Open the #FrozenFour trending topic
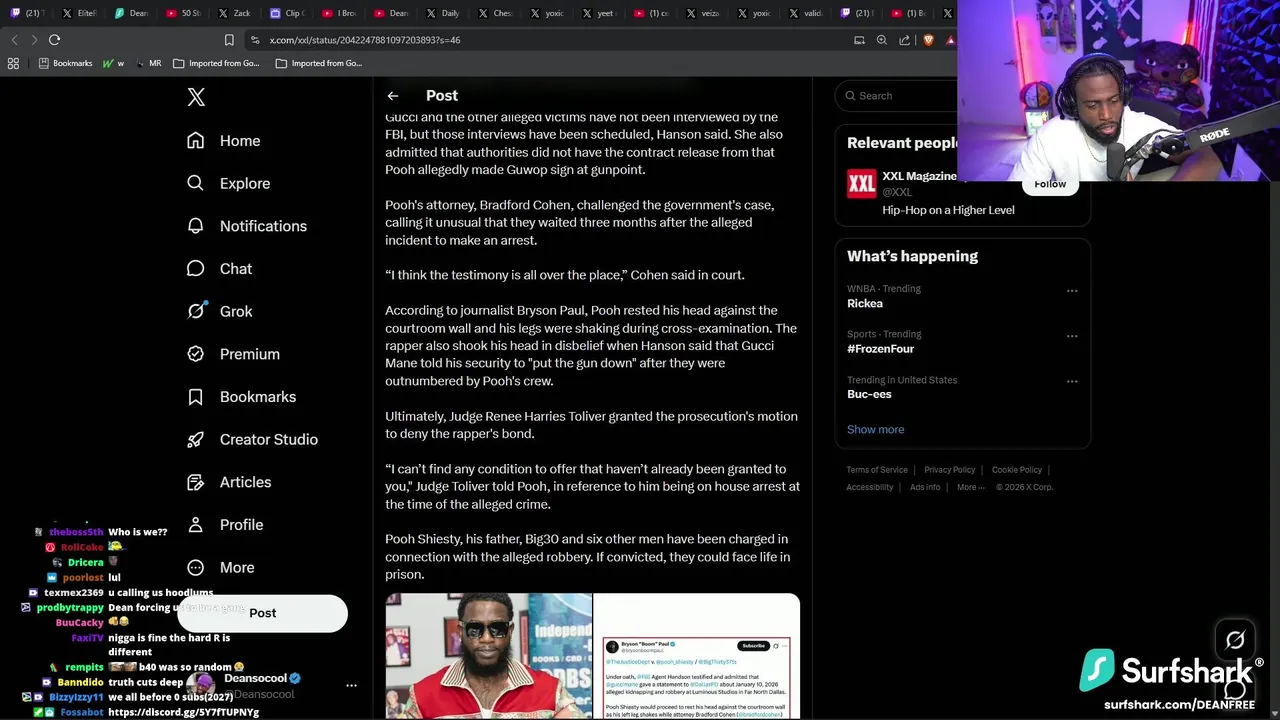The image size is (1280, 720). [881, 349]
